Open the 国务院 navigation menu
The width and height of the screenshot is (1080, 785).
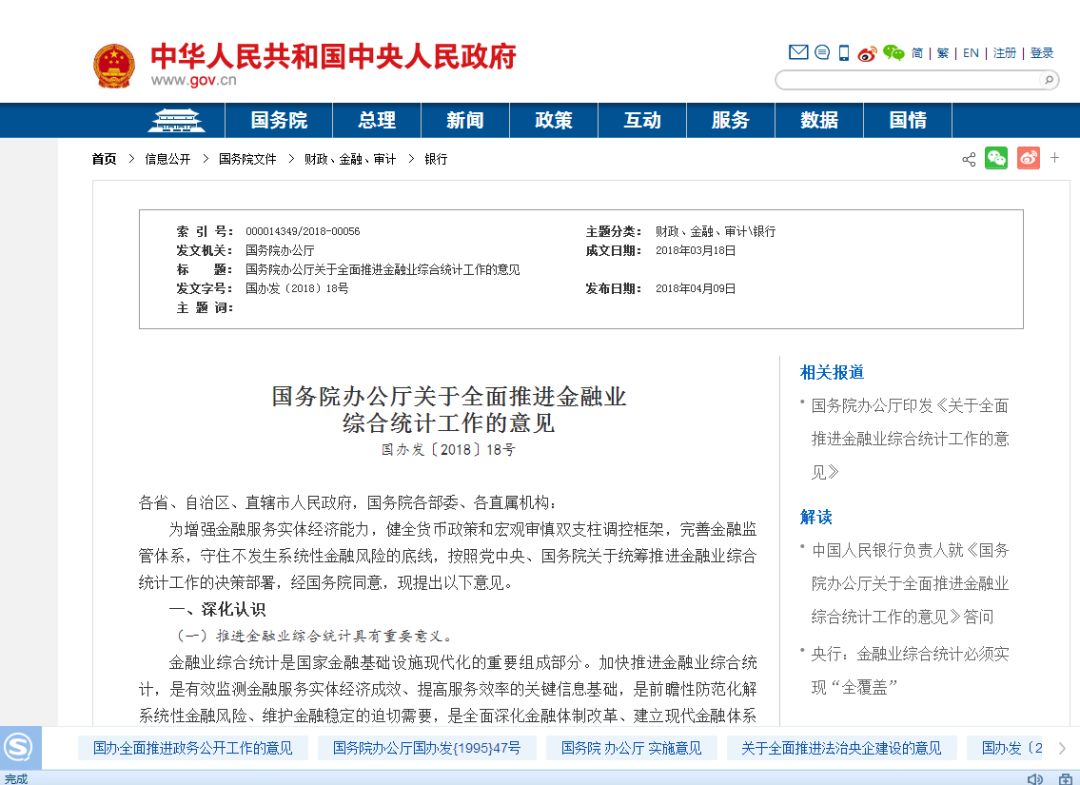point(279,121)
